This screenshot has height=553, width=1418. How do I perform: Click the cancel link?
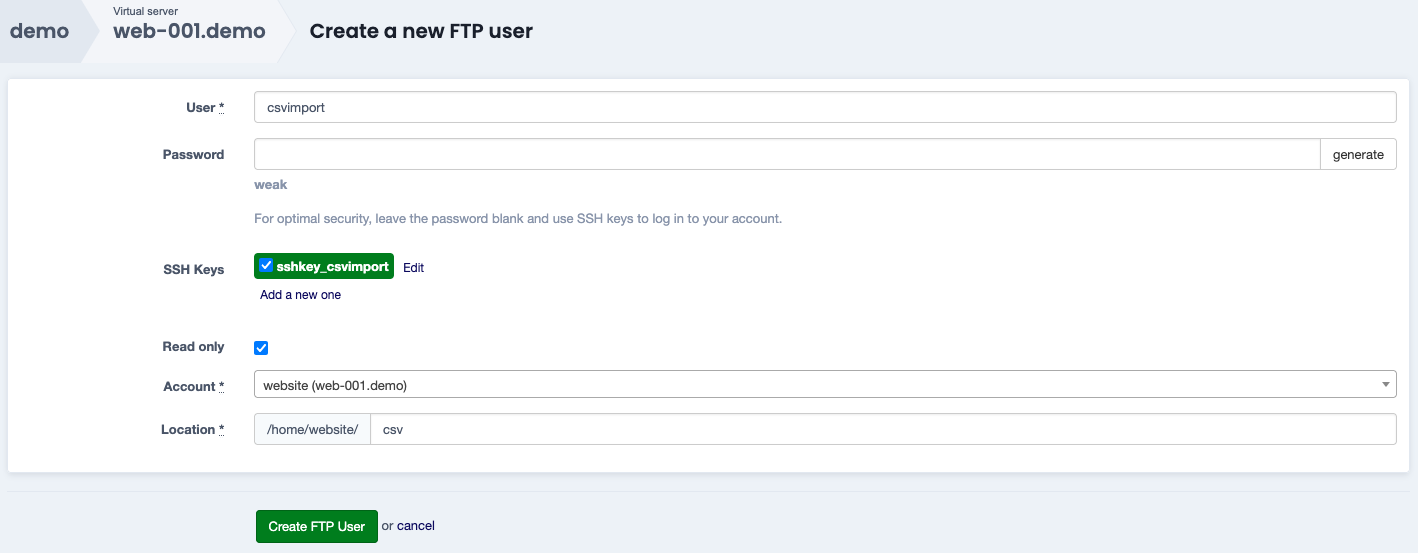coord(416,526)
